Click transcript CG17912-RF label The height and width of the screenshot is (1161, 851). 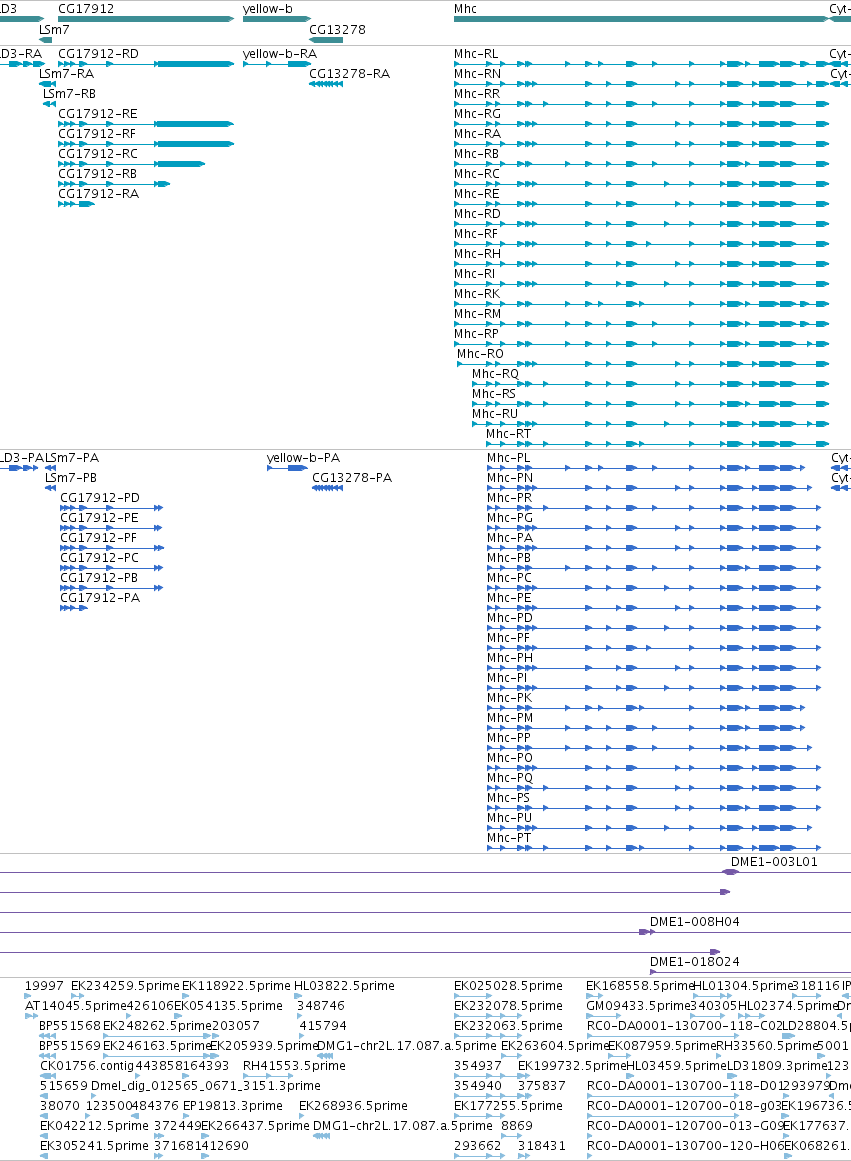pos(97,134)
